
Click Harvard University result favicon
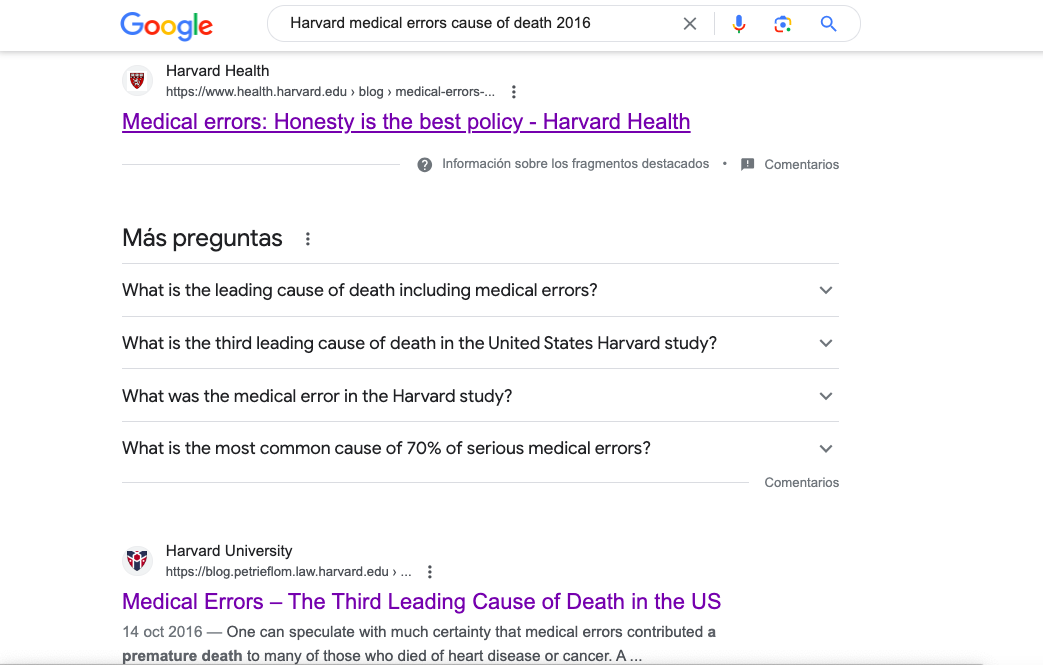[x=138, y=561]
